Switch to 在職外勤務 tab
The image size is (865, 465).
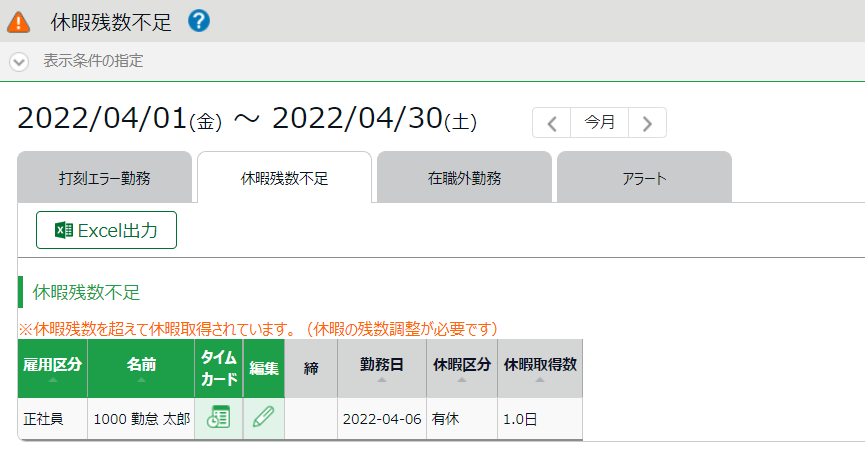pyautogui.click(x=464, y=177)
